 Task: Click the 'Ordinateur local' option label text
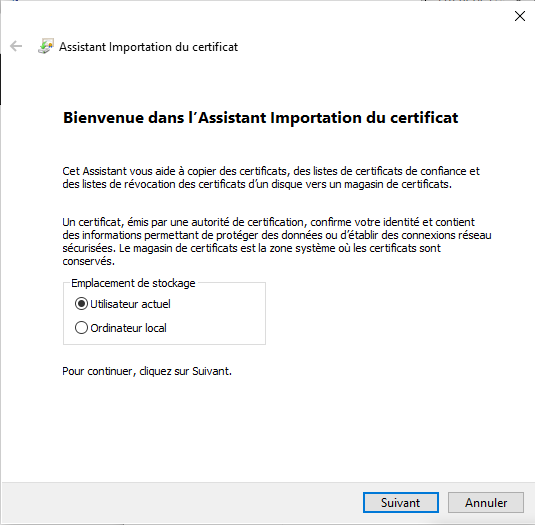128,328
